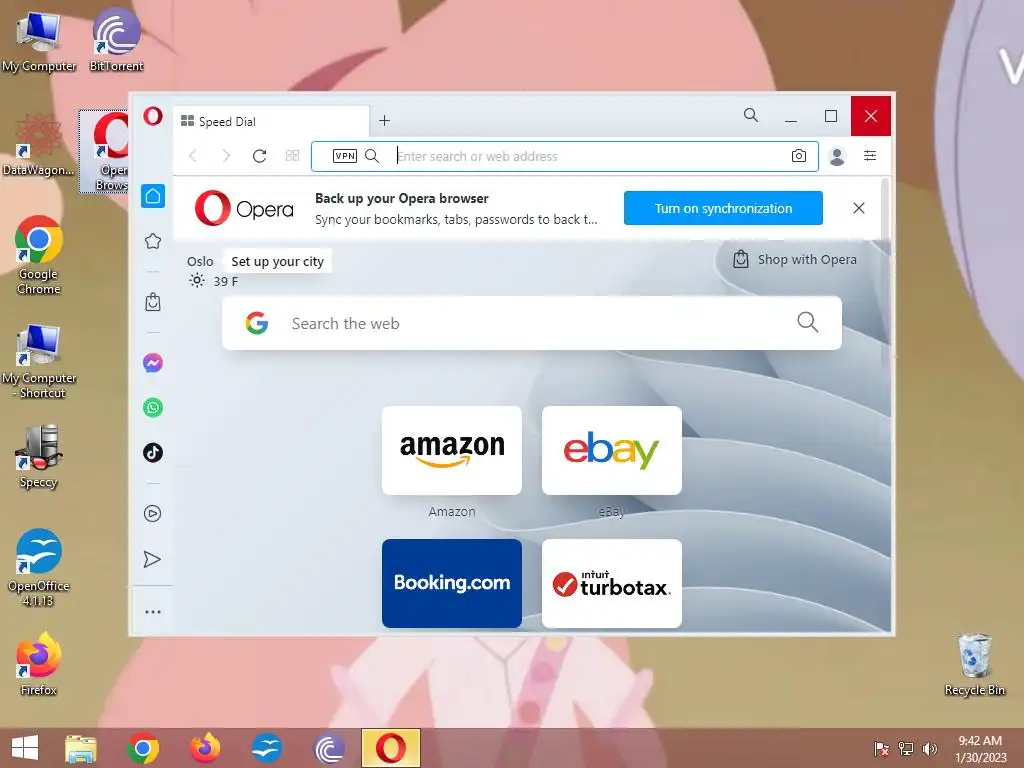Select OpenOffice 4.1.13 desktop icon
The width and height of the screenshot is (1024, 768).
pyautogui.click(x=39, y=568)
